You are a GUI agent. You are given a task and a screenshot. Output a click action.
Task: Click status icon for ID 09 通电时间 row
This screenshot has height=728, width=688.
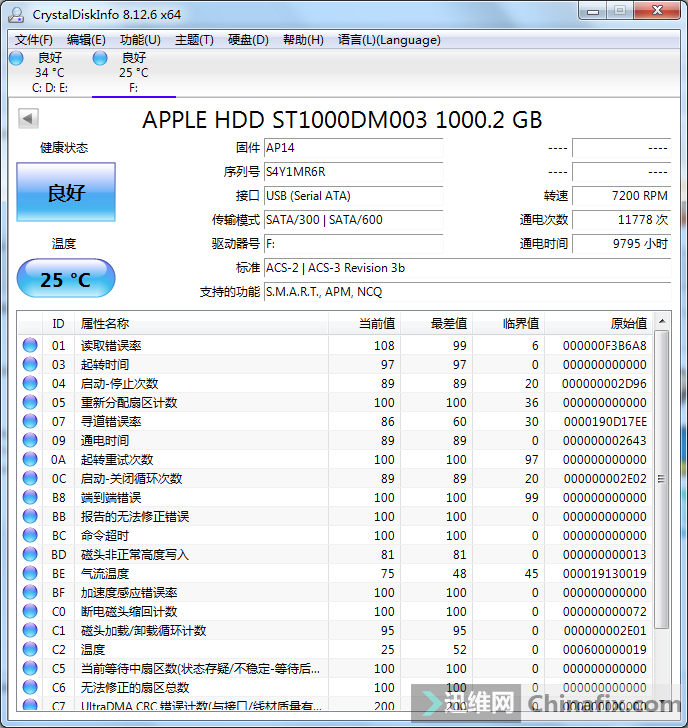click(x=30, y=440)
